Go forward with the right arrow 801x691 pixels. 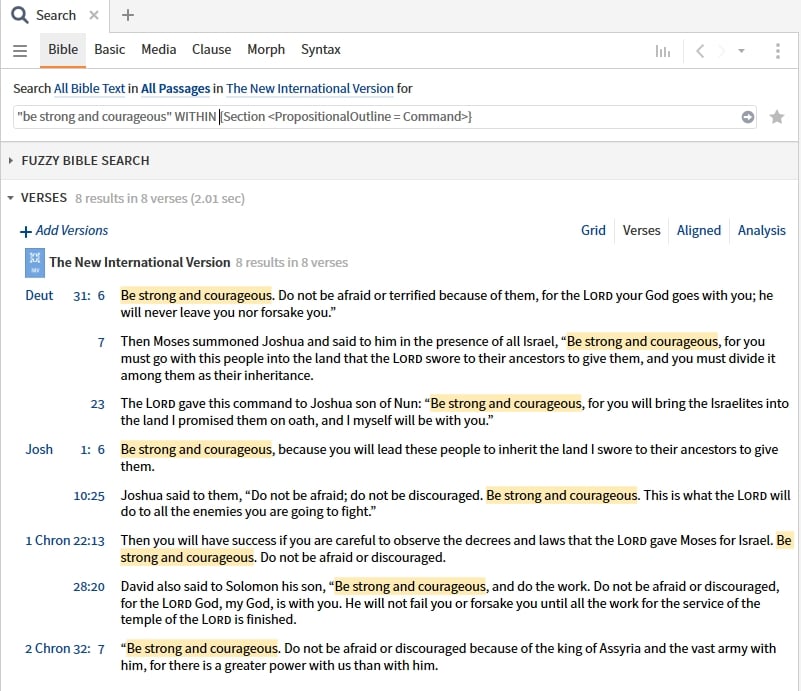point(721,51)
